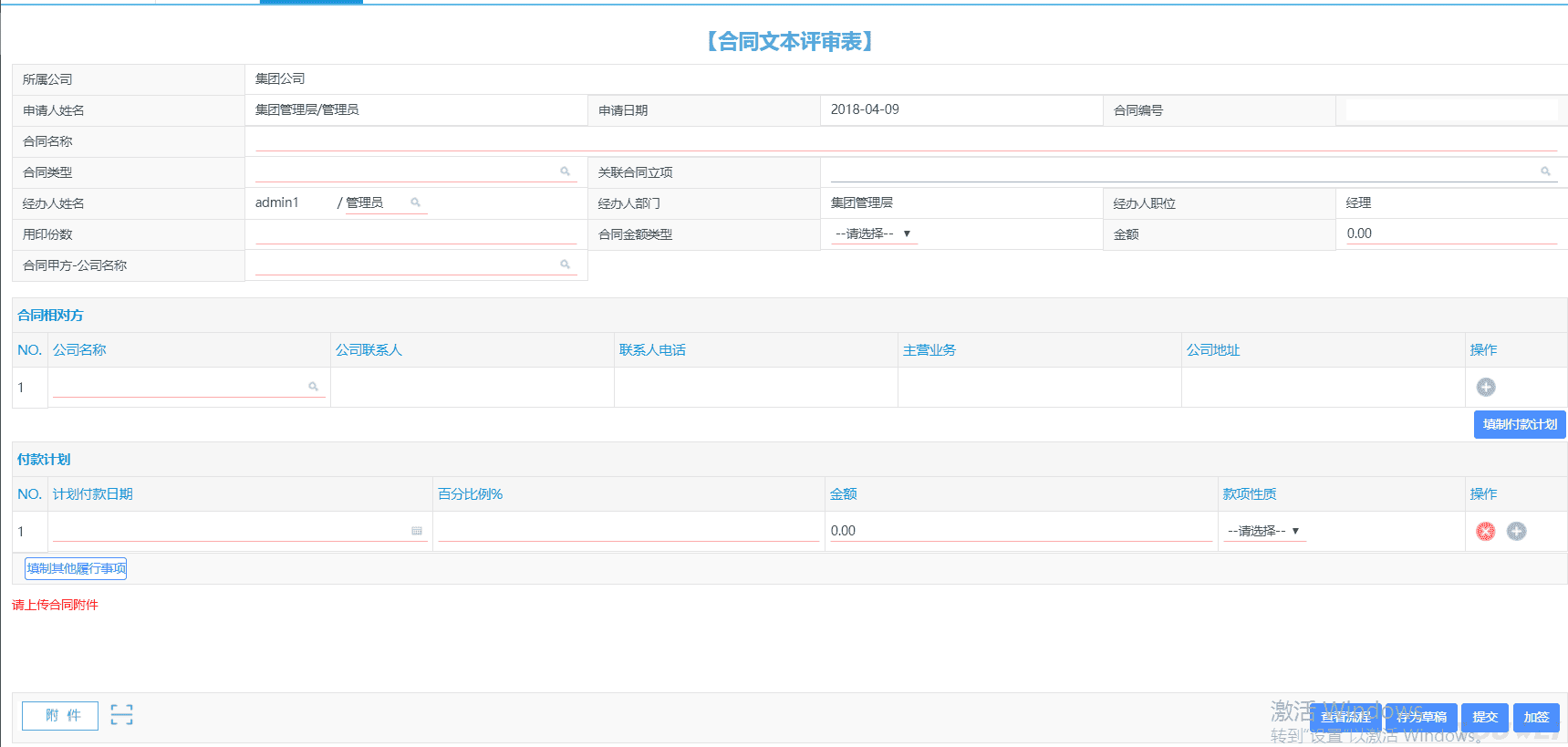The width and height of the screenshot is (1568, 747).
Task: Click the 集团管理层/管理员 applicant name text
Action: 307,109
